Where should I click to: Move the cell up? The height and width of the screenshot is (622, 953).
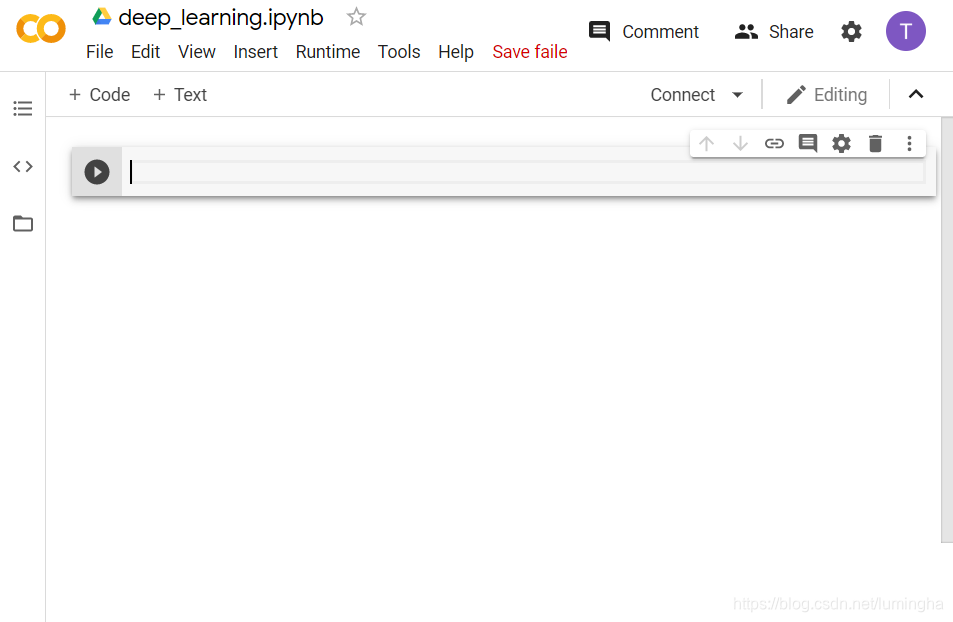tap(706, 143)
